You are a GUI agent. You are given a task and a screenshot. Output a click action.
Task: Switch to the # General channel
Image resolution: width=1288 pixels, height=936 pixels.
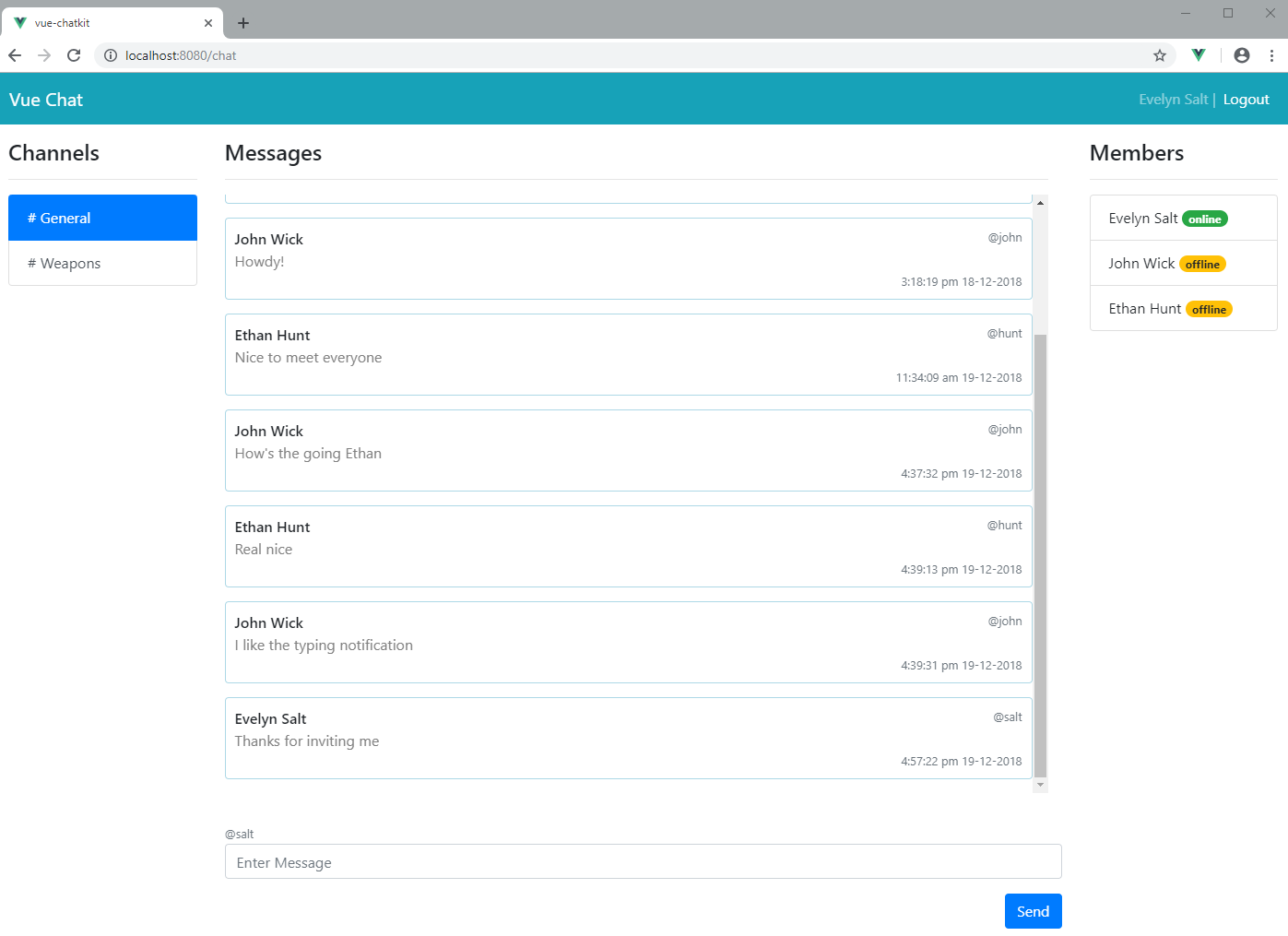(102, 218)
